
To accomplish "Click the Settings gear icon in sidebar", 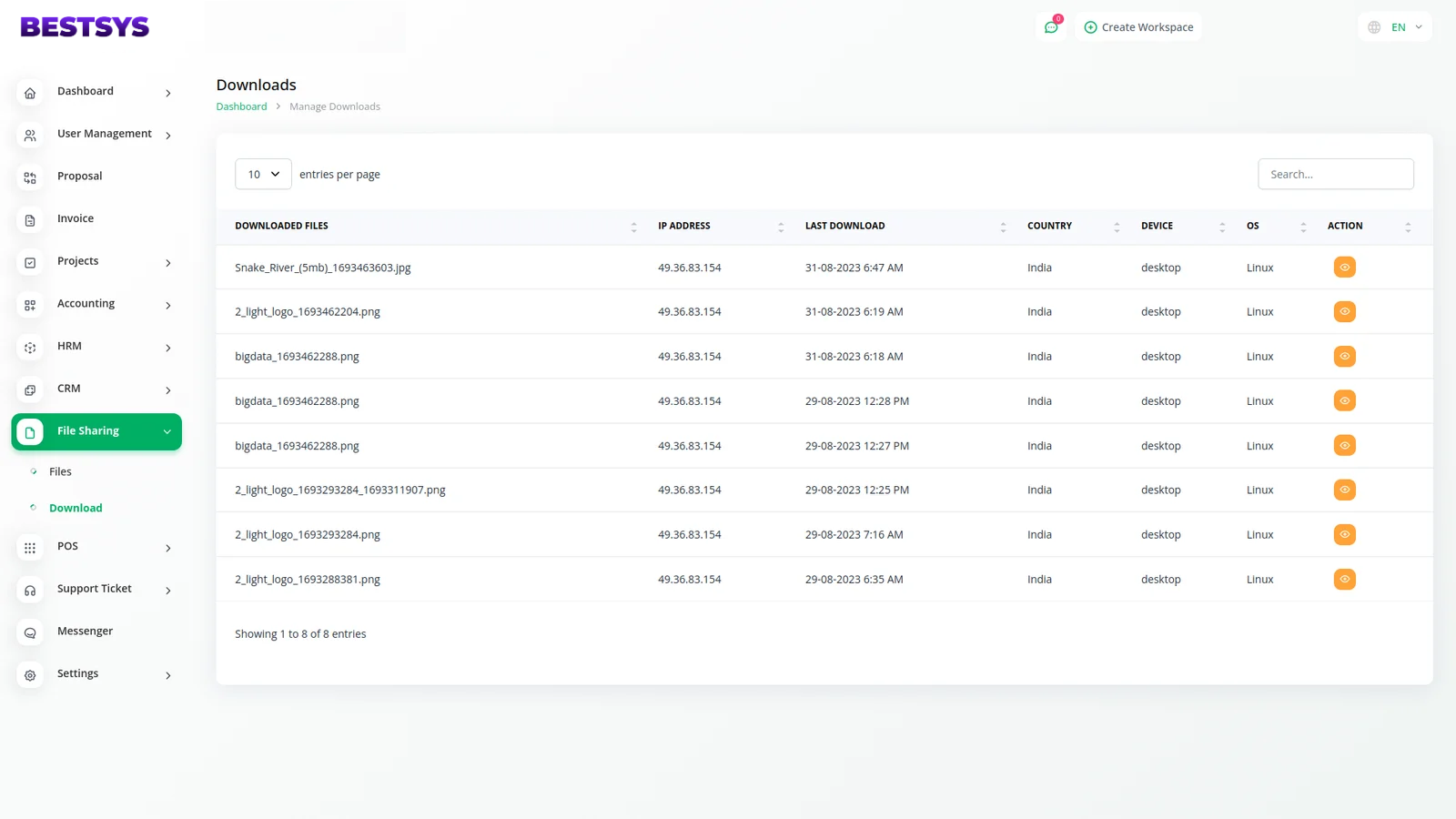I will click(30, 675).
